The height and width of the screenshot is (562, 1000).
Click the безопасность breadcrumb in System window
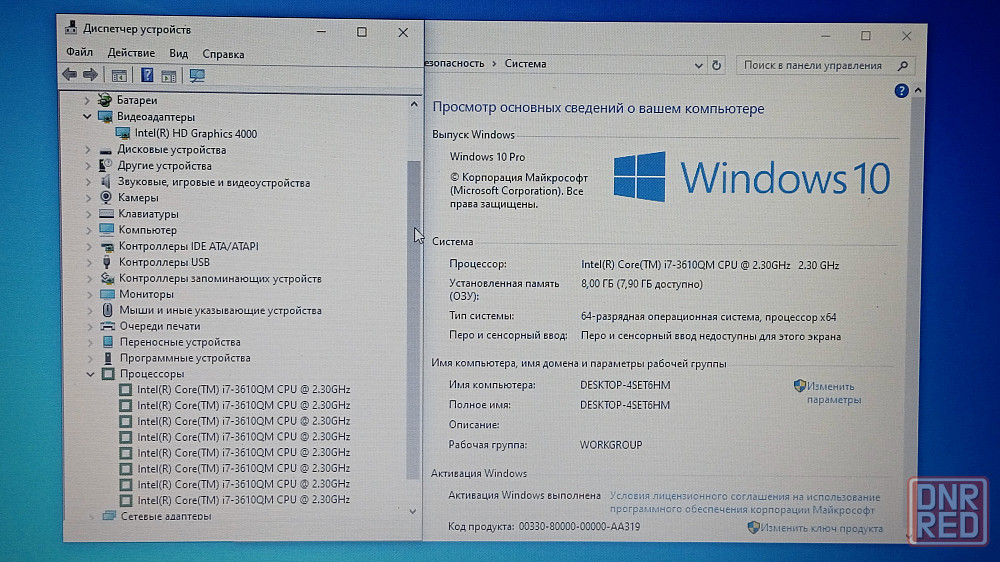[455, 64]
